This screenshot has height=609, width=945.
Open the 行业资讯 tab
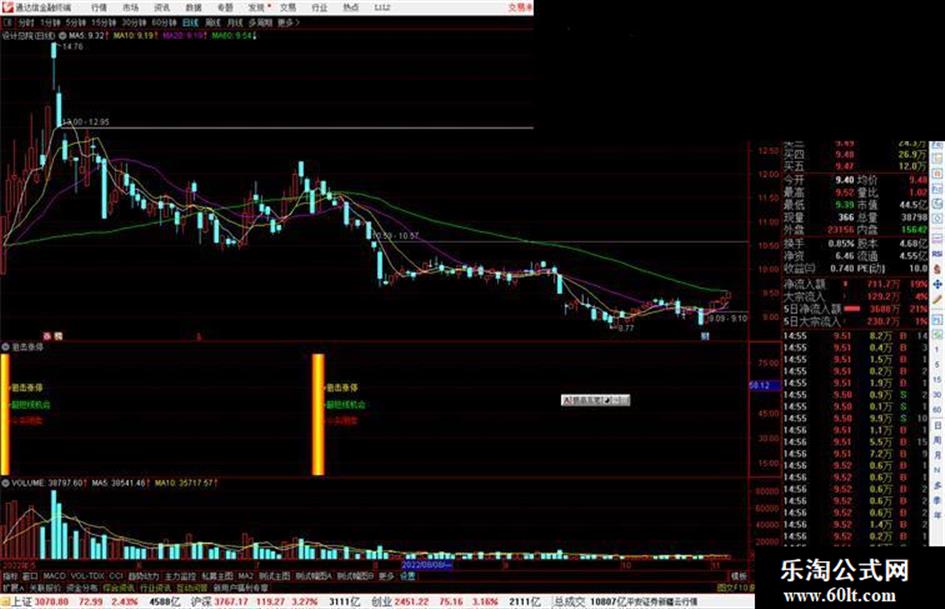[155, 587]
